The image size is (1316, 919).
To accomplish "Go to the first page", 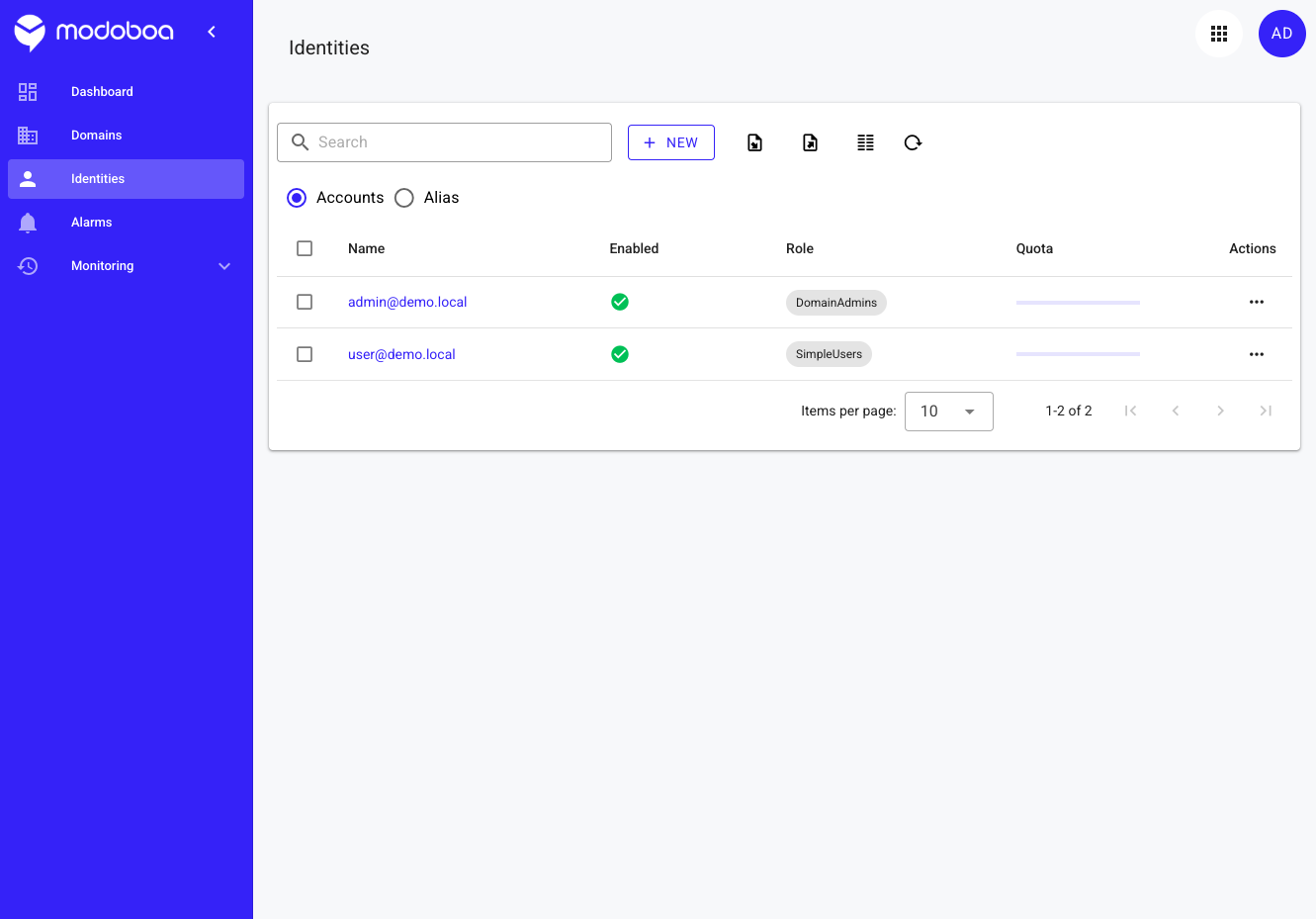I will [1130, 411].
